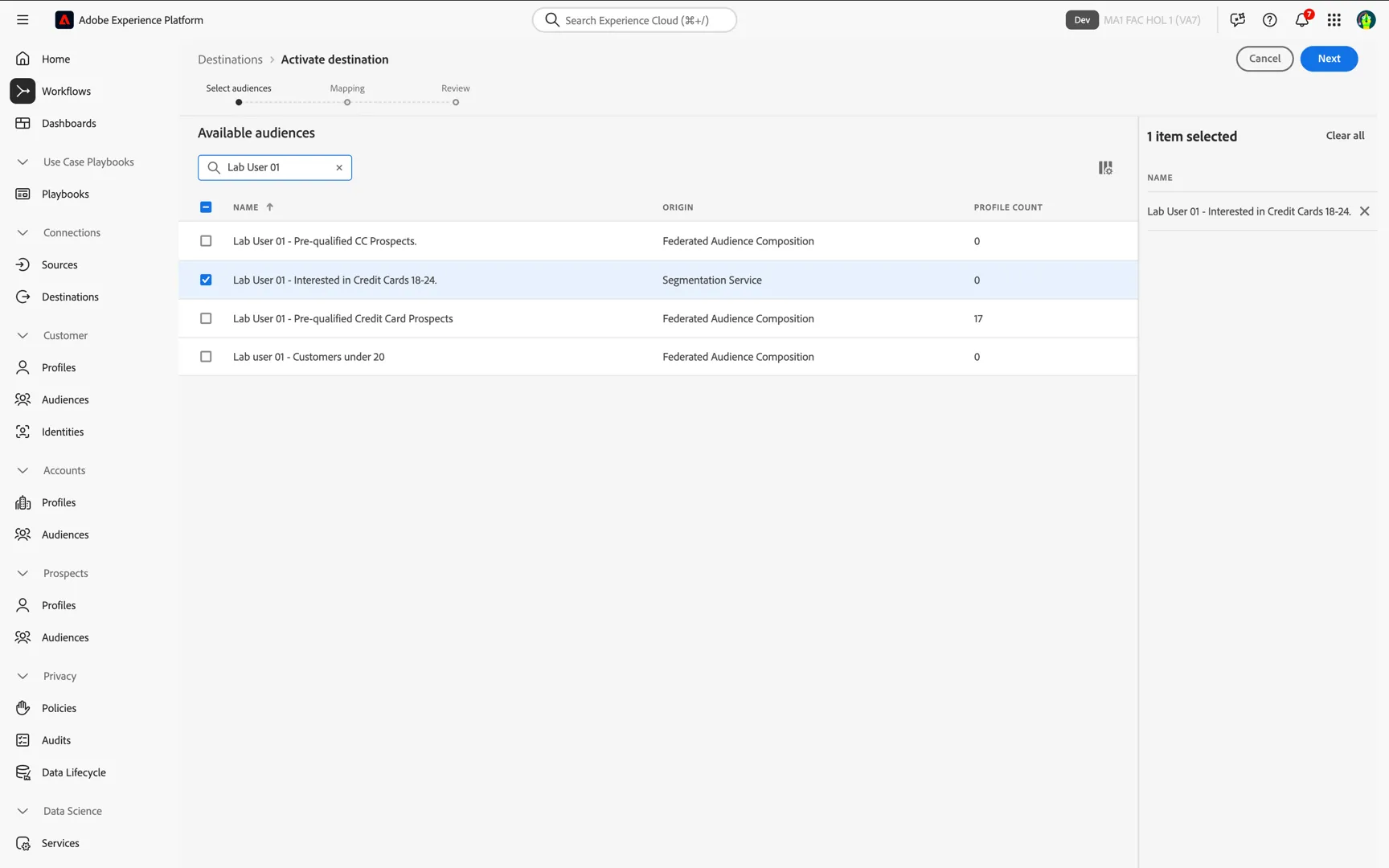1389x868 pixels.
Task: Open Destinations in sidebar
Action: pyautogui.click(x=70, y=297)
